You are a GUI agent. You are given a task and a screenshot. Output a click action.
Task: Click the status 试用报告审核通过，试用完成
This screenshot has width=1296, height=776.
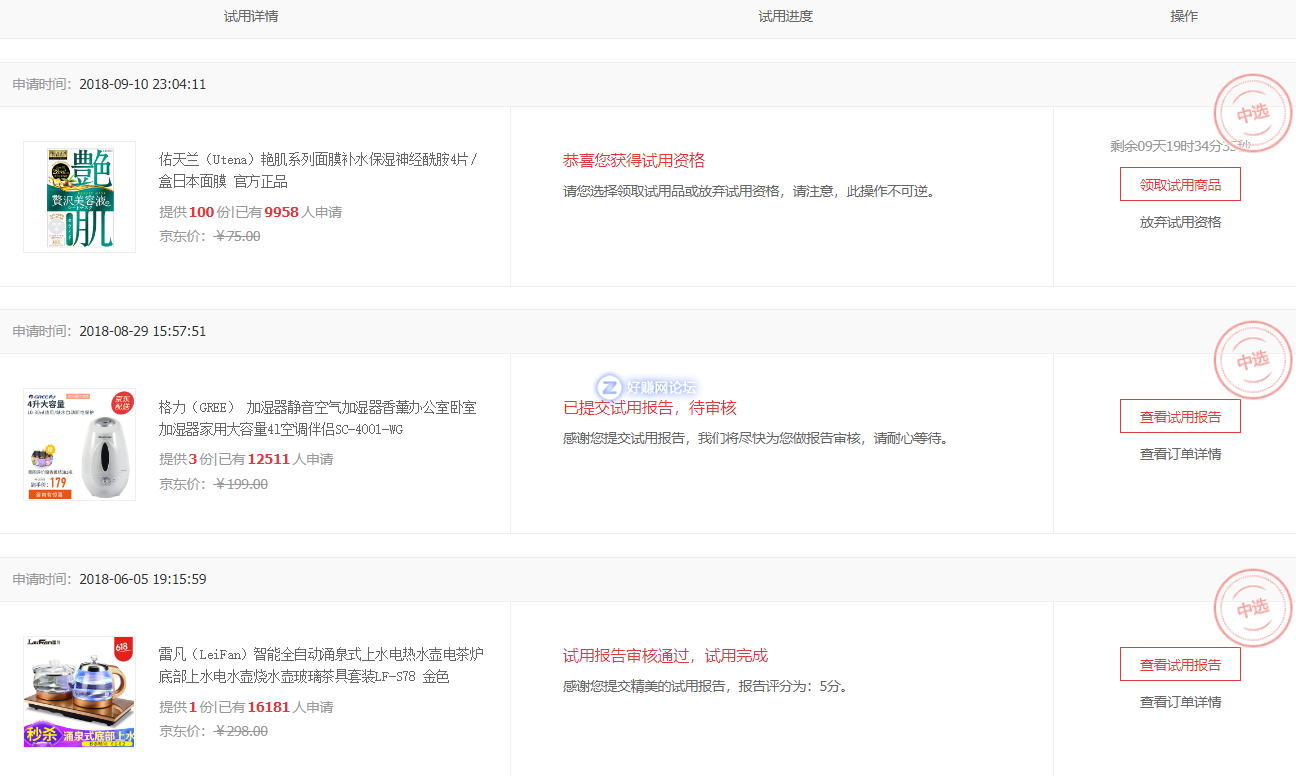click(x=666, y=656)
